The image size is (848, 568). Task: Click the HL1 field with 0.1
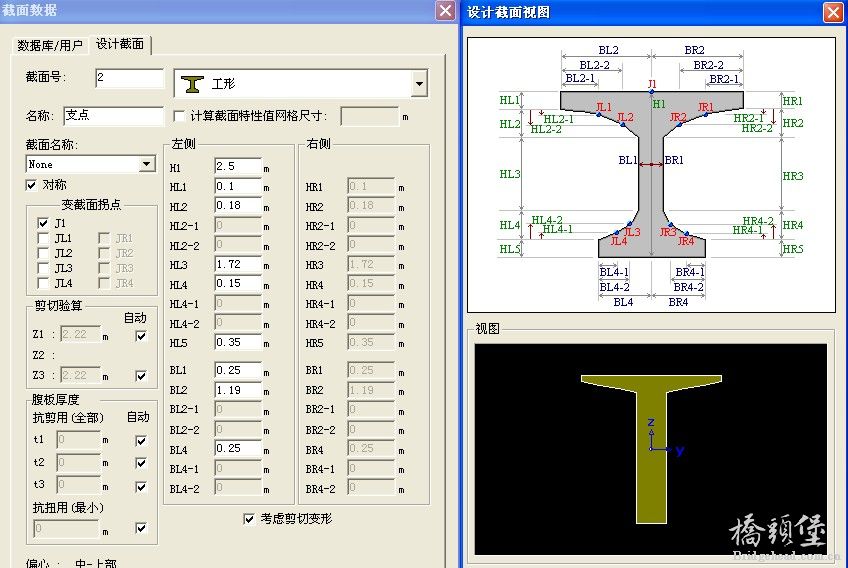point(238,187)
